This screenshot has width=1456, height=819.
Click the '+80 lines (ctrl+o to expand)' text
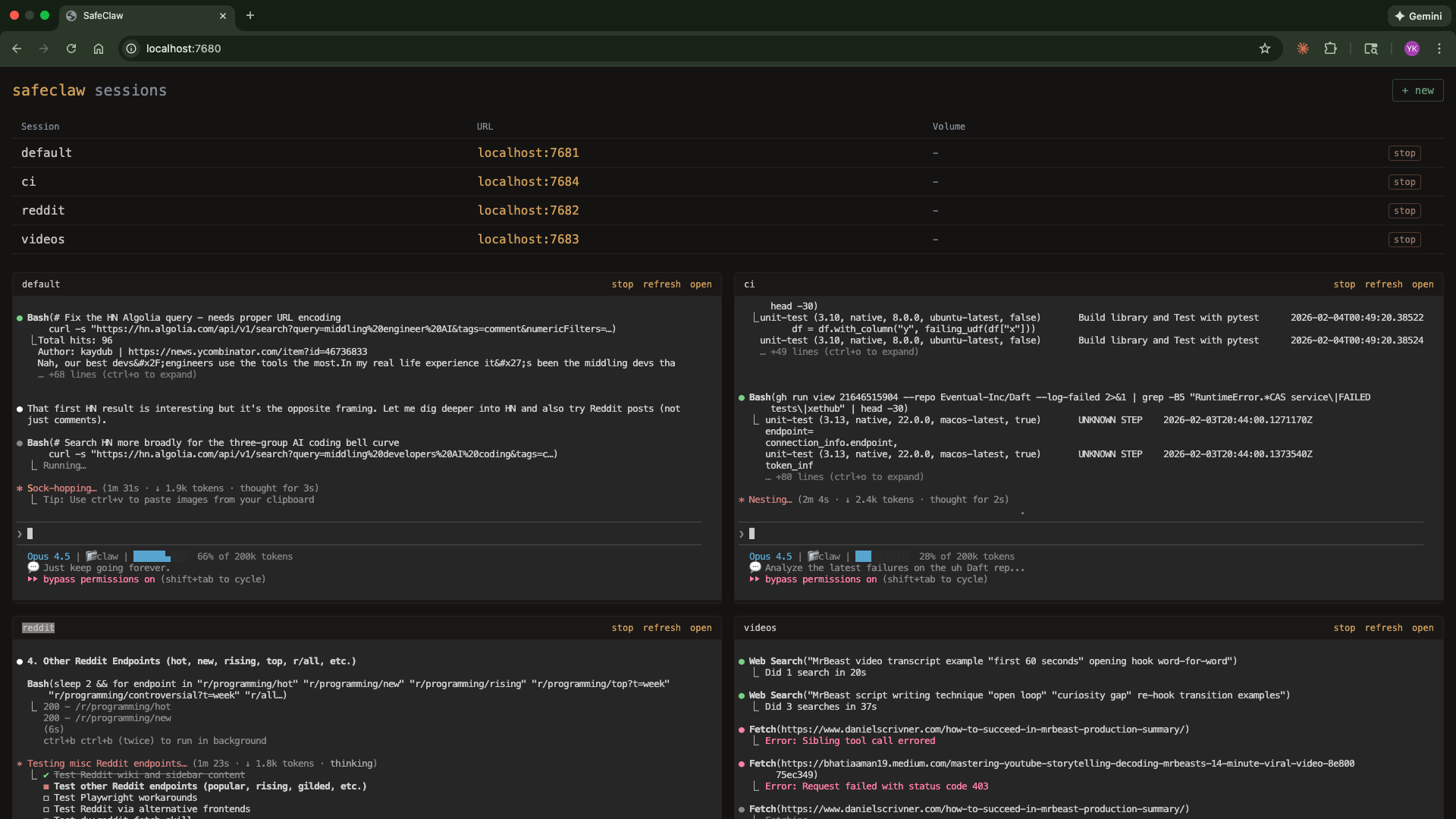849,477
